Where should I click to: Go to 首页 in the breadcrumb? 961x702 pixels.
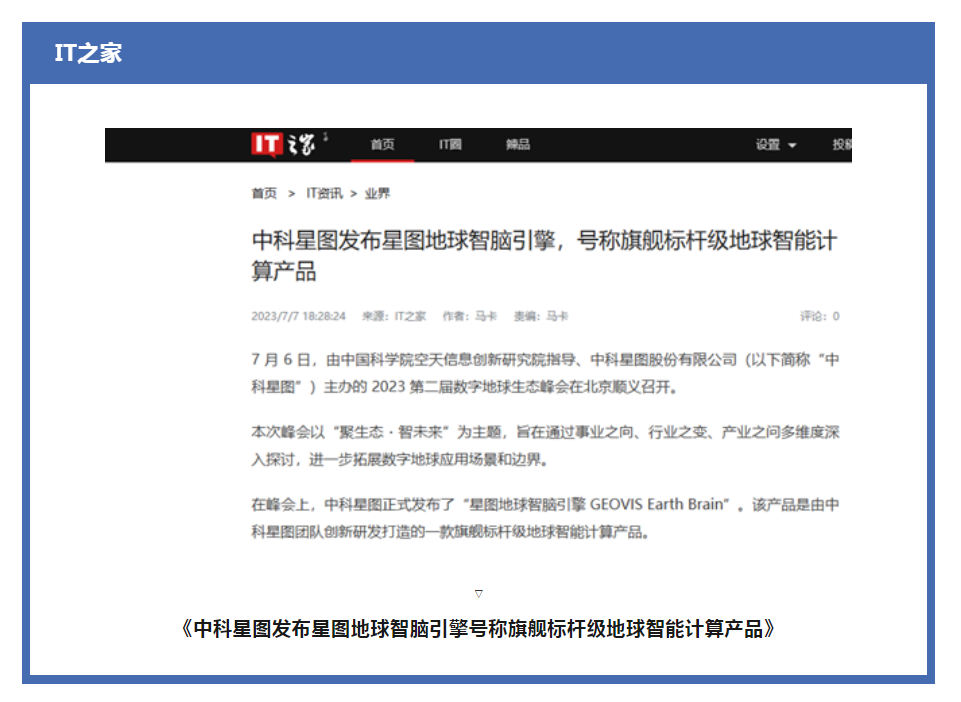(x=264, y=194)
